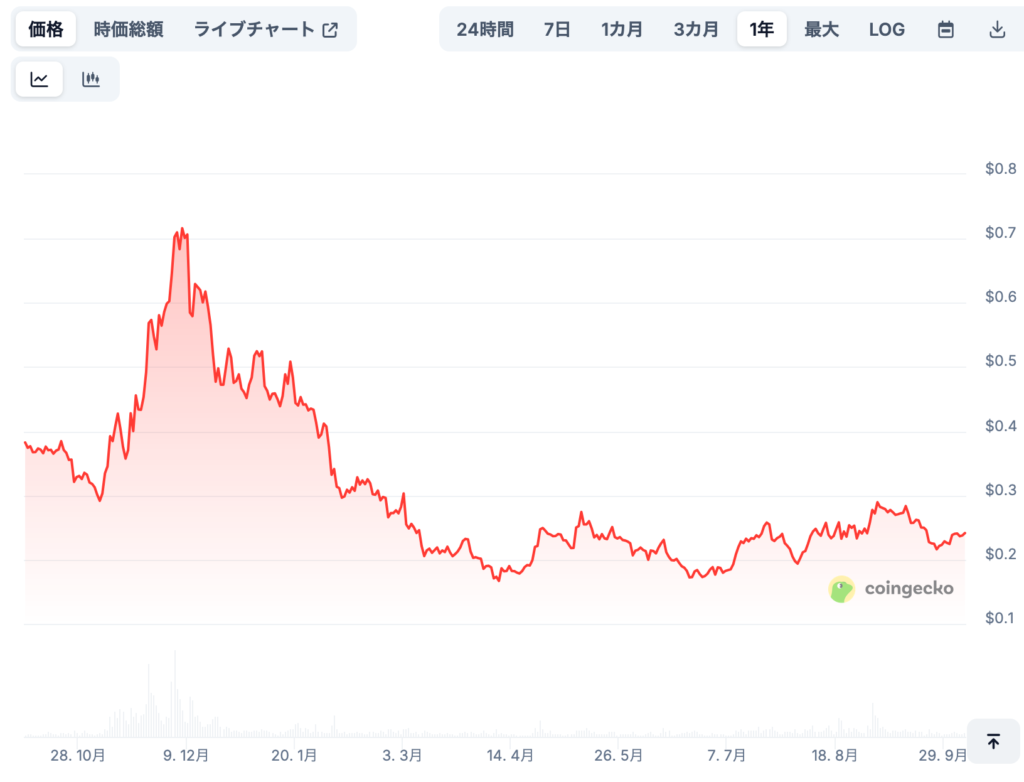
Task: Switch to the 時価総額 tab
Action: 128,29
